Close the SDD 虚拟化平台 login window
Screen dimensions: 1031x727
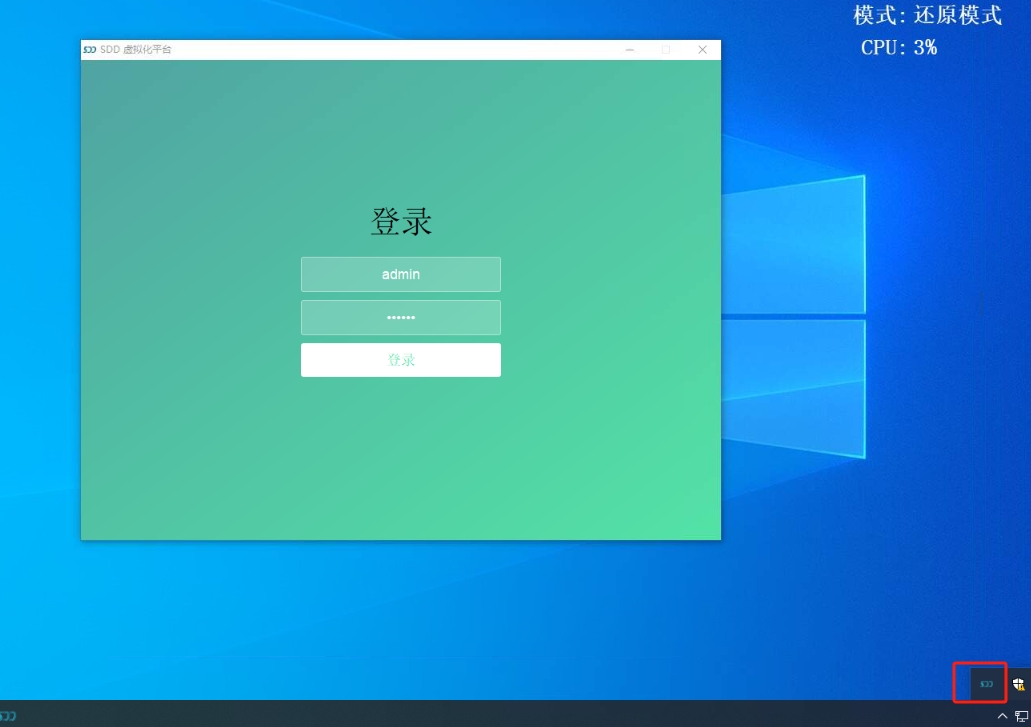(x=702, y=50)
